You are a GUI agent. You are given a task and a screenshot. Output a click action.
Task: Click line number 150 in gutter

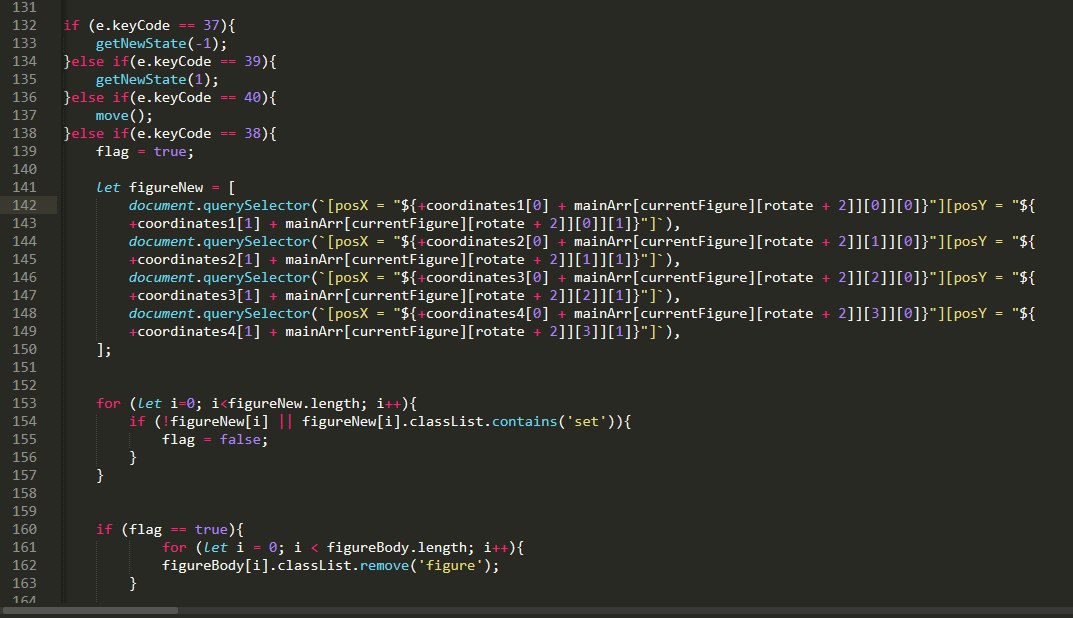(24, 349)
